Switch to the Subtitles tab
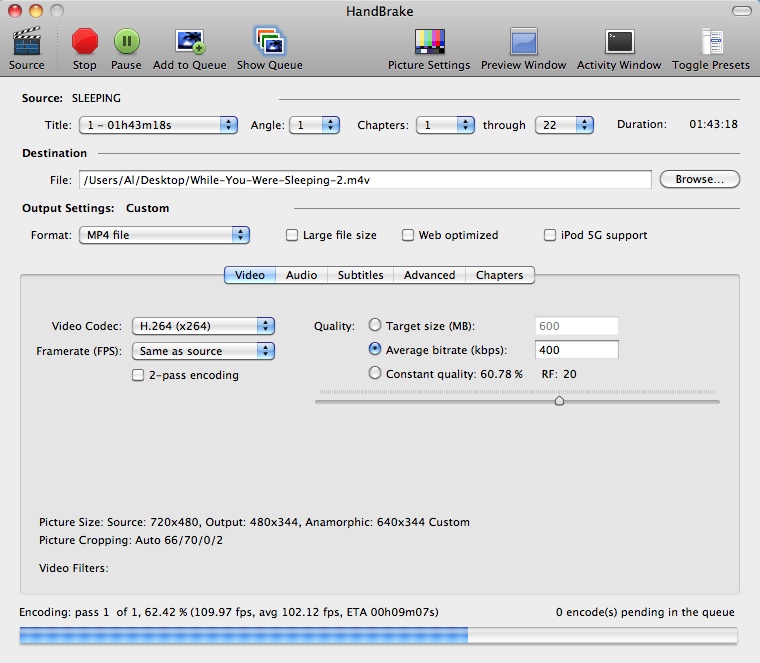This screenshot has width=760, height=663. click(360, 275)
